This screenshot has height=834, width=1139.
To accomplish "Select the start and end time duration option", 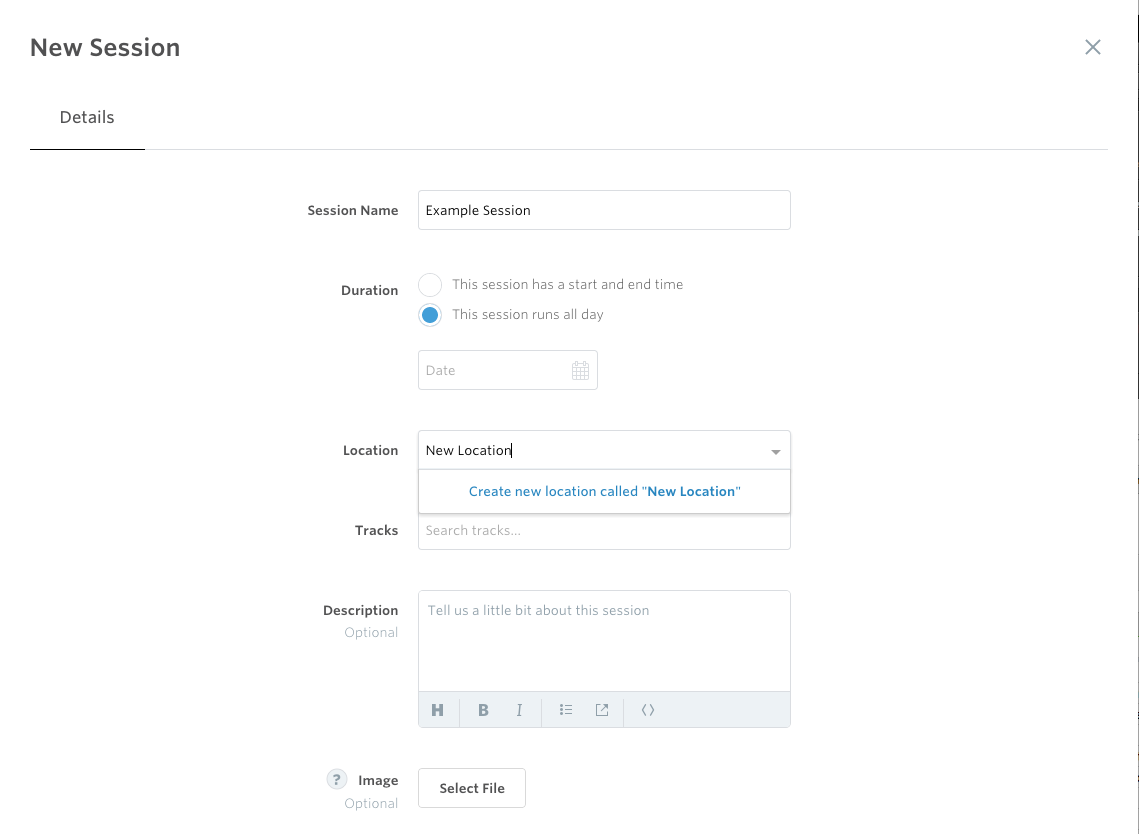I will 429,284.
